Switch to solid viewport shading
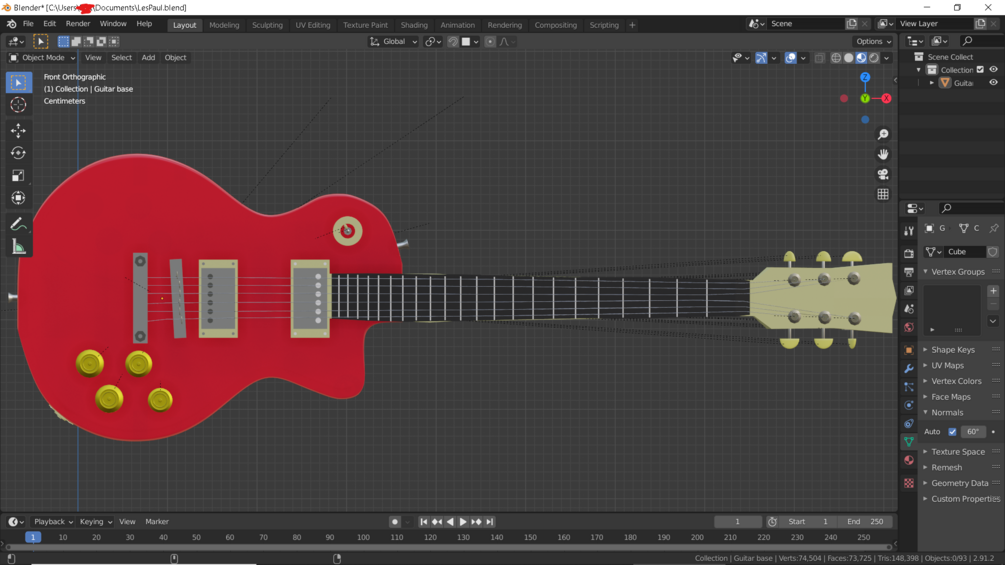The height and width of the screenshot is (565, 1005). pos(849,58)
